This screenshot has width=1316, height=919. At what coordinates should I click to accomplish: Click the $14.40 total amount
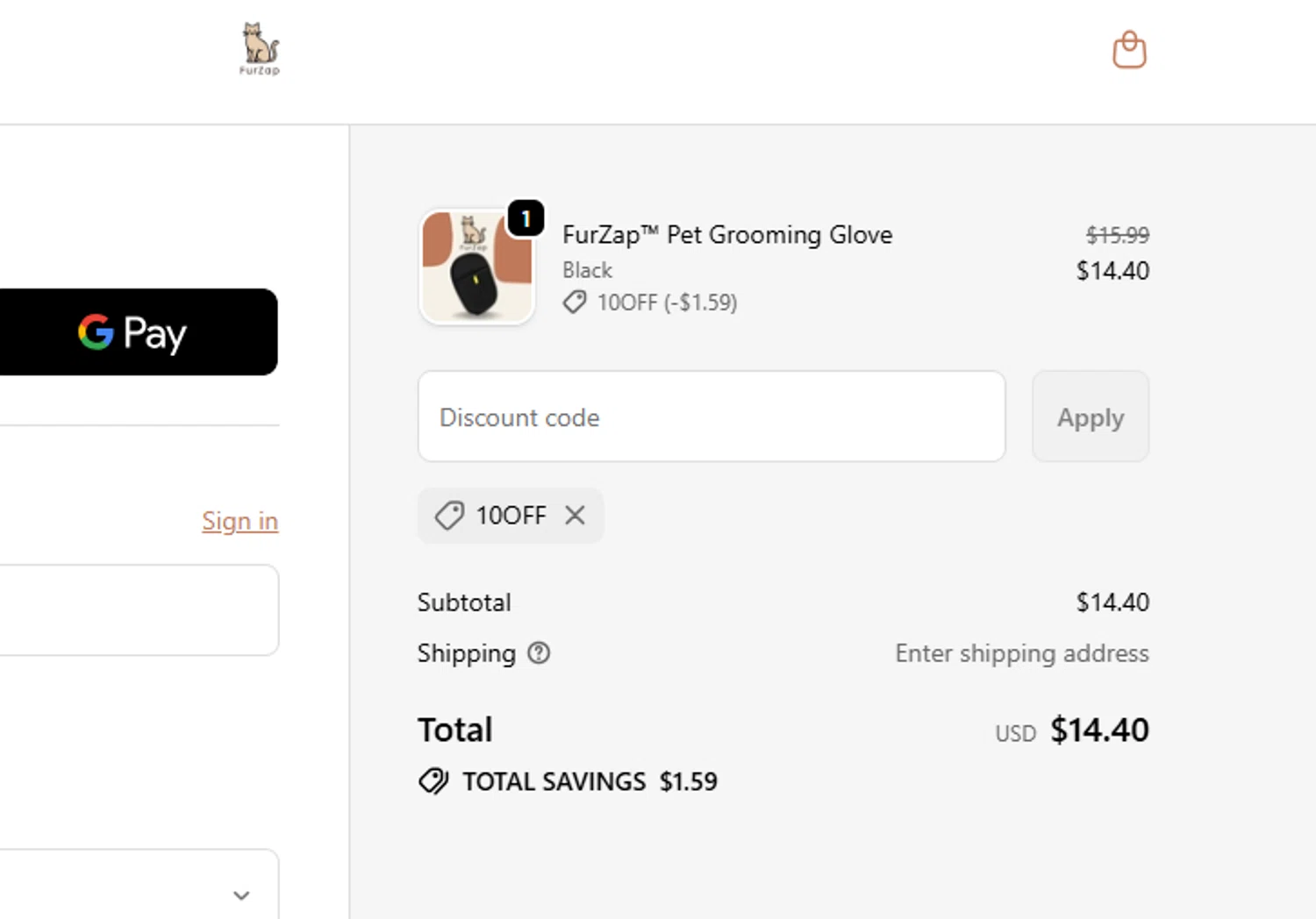point(1098,730)
